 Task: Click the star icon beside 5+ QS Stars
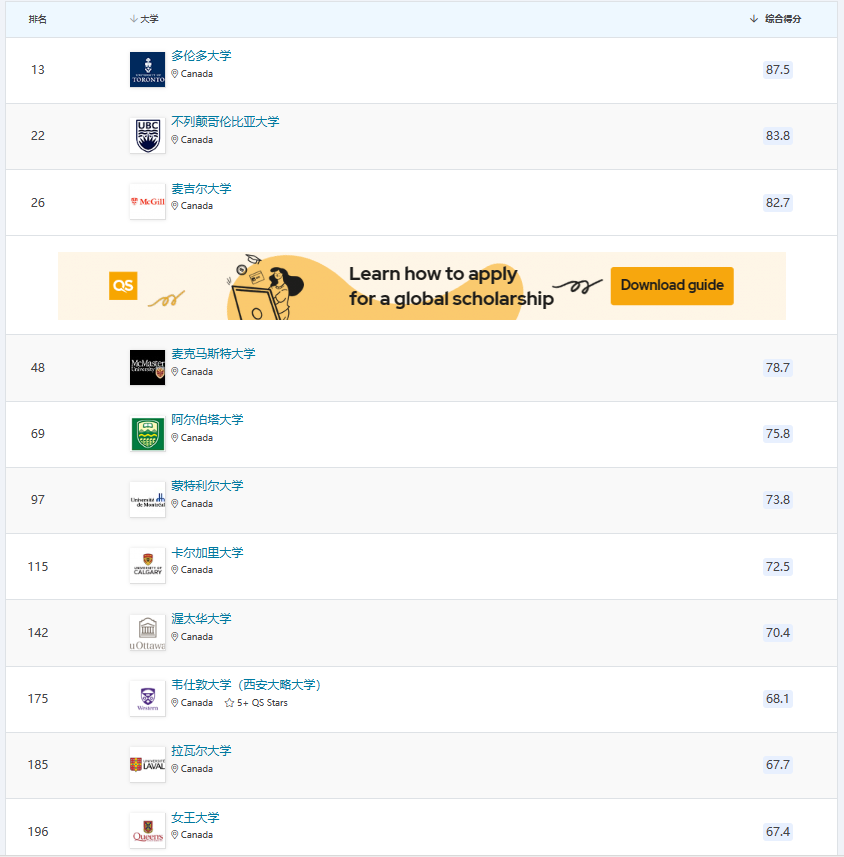(x=230, y=703)
